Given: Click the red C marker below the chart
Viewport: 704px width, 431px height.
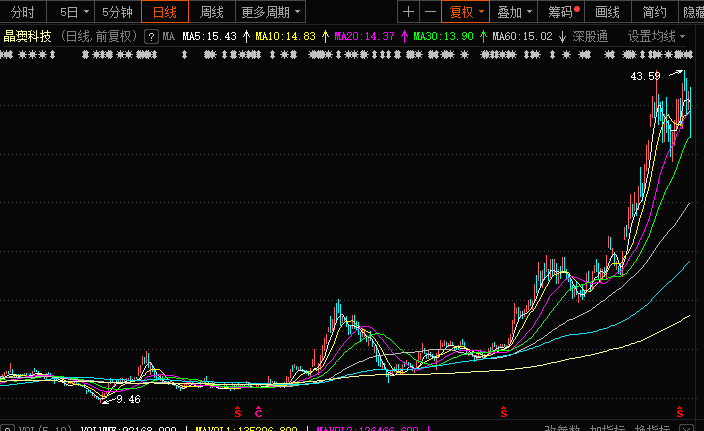Looking at the screenshot, I should click(258, 412).
